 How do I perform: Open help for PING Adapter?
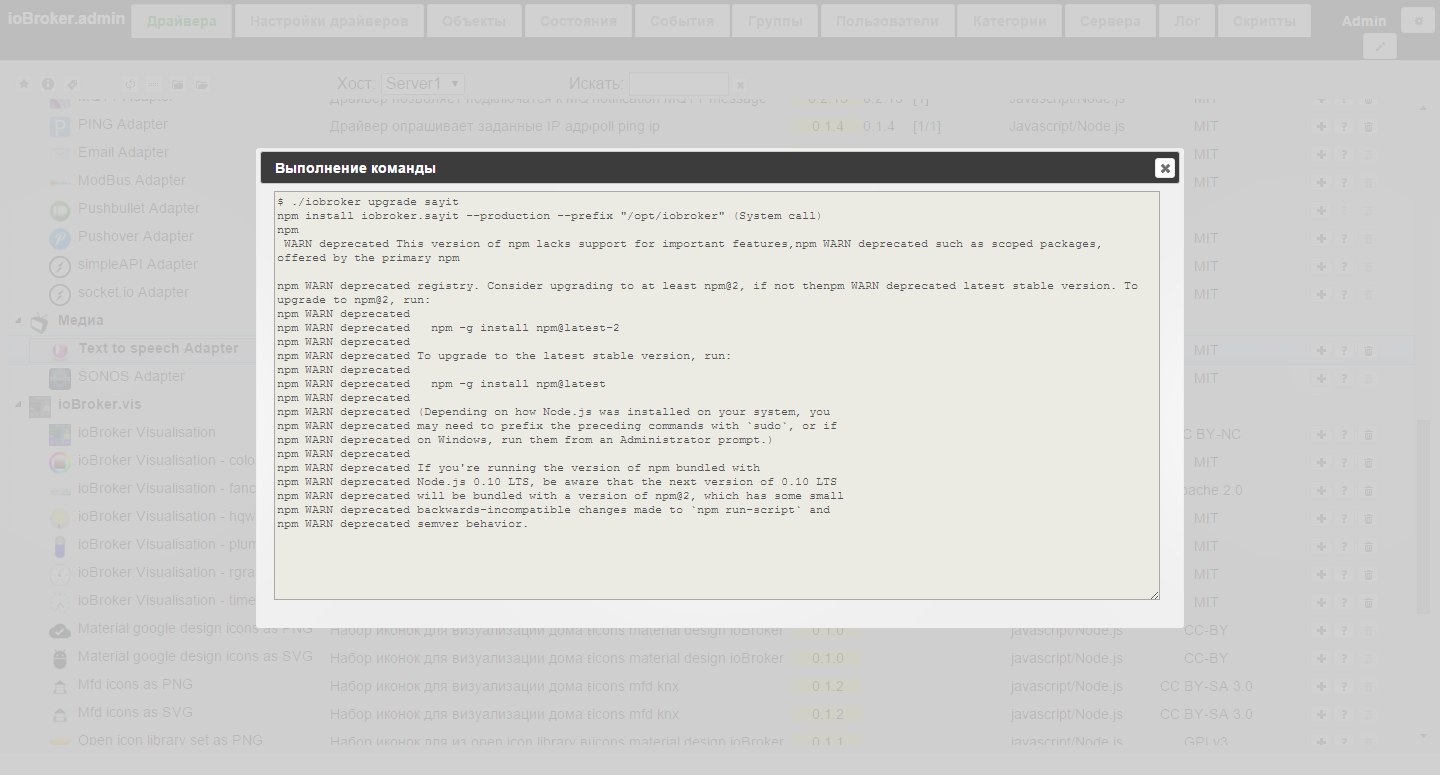(x=1345, y=127)
